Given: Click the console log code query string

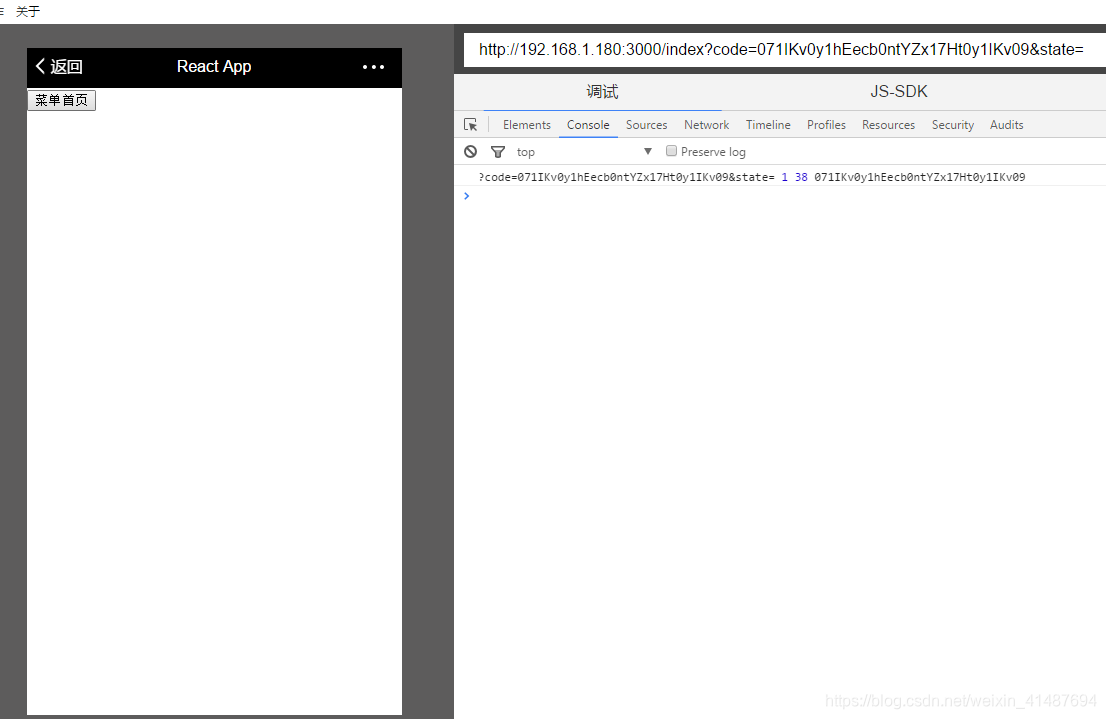Looking at the screenshot, I should click(626, 177).
